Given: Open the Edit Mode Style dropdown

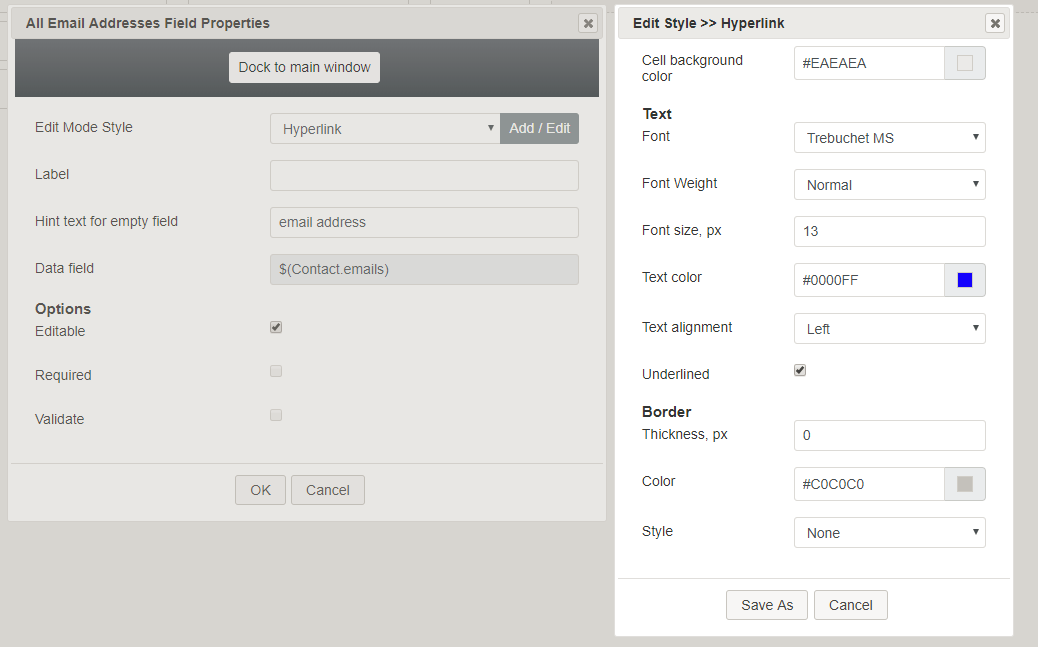Looking at the screenshot, I should (x=385, y=128).
